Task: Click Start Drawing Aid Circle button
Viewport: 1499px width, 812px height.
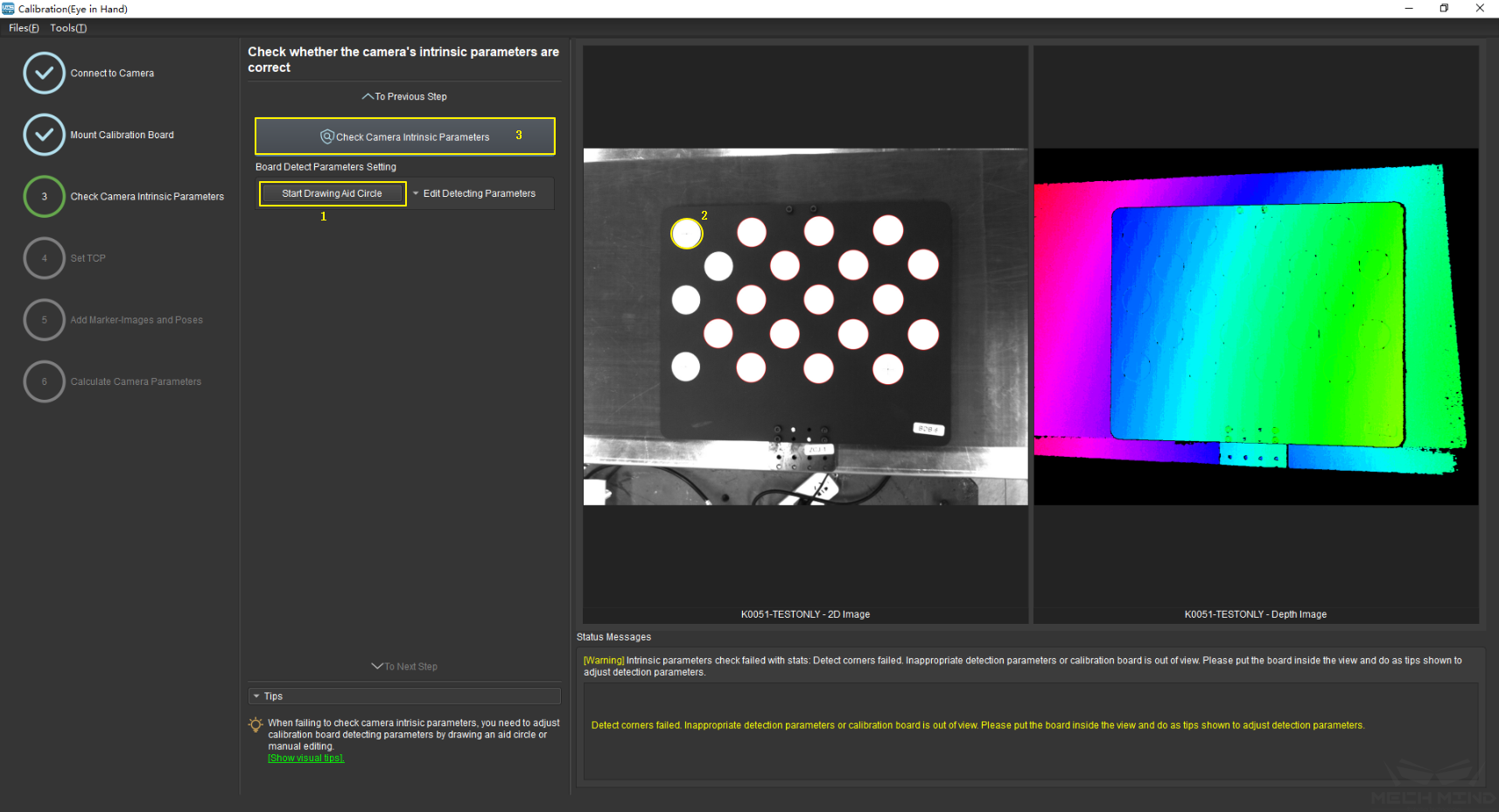Action: point(333,193)
